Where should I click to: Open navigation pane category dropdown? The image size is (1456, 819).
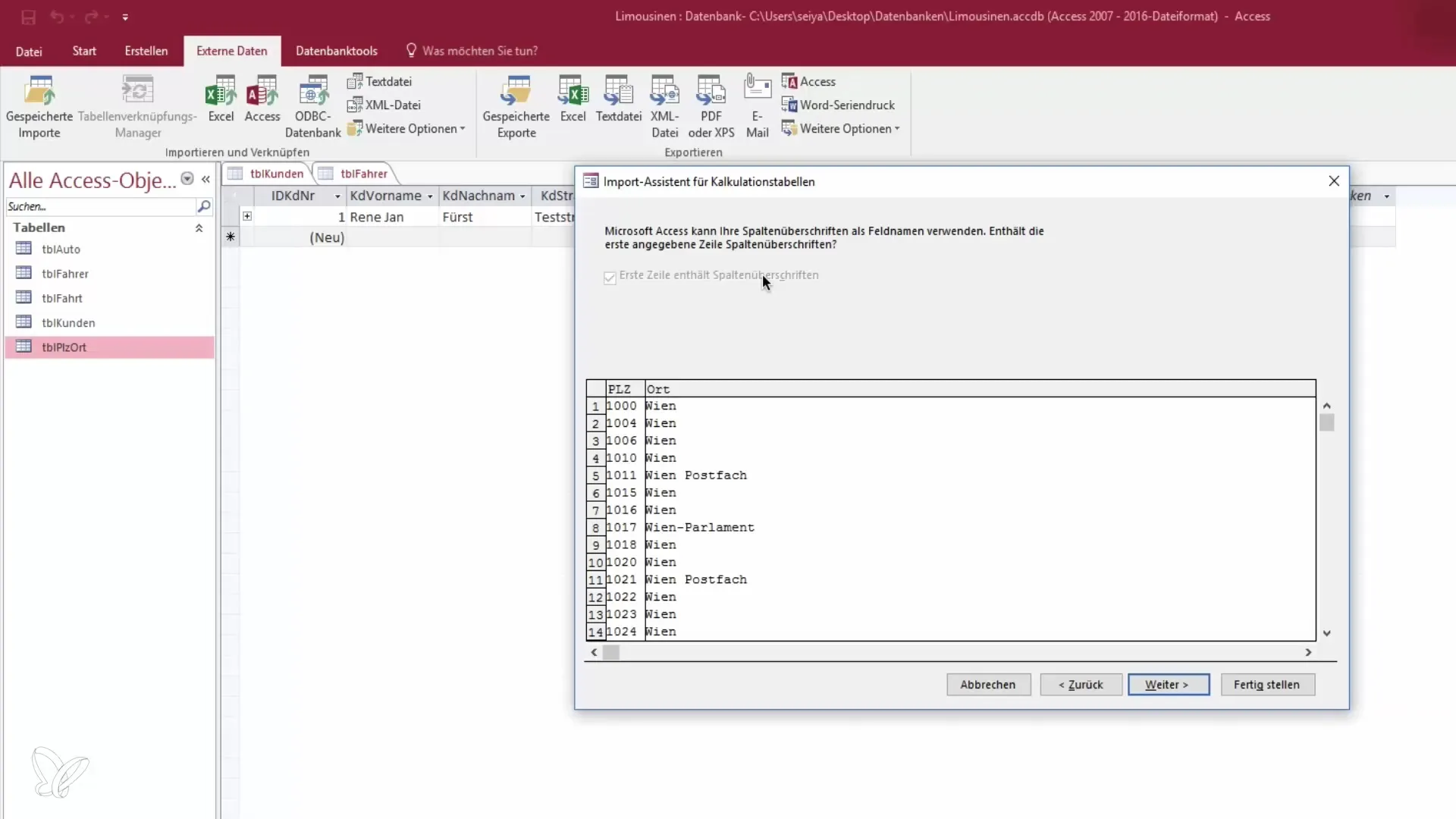187,179
